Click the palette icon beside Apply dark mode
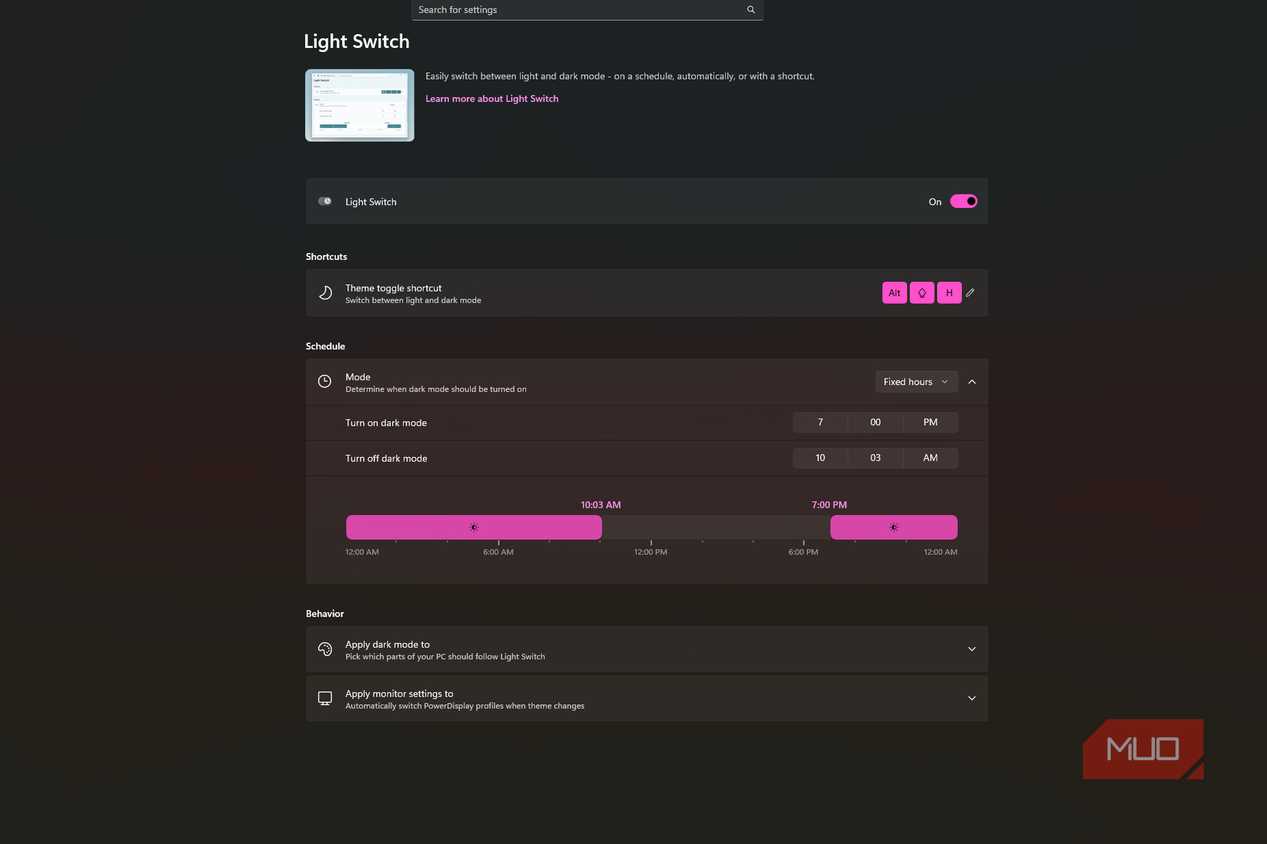1267x844 pixels. pyautogui.click(x=325, y=649)
